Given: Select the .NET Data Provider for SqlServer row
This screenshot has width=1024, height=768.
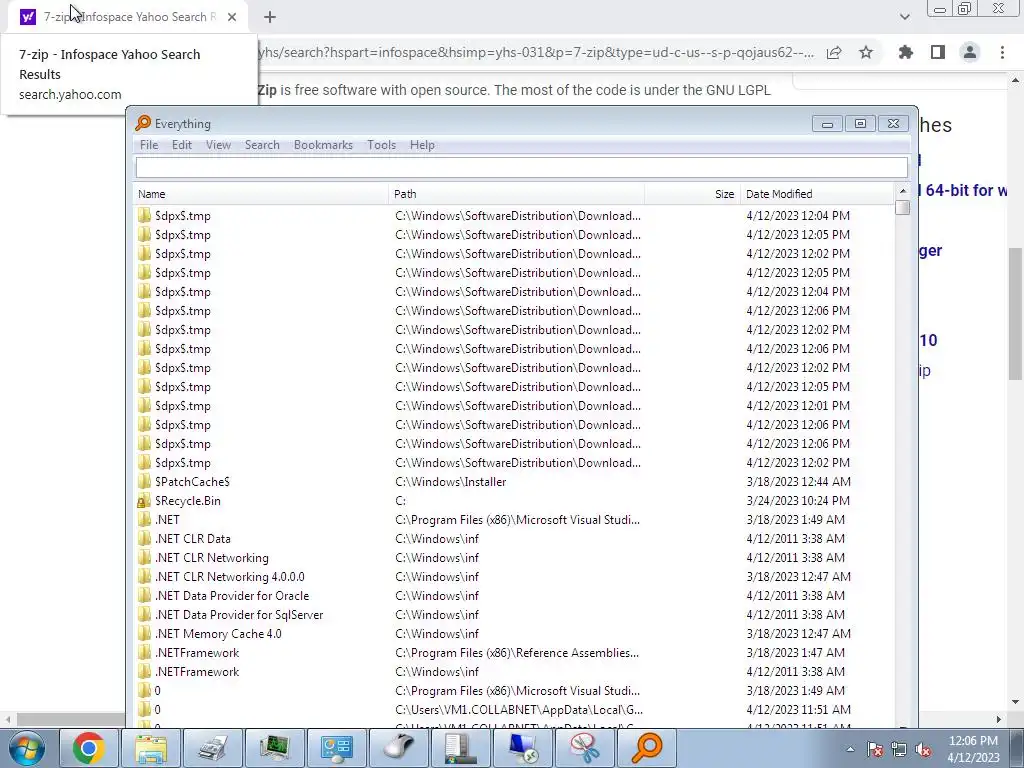Looking at the screenshot, I should (239, 615).
